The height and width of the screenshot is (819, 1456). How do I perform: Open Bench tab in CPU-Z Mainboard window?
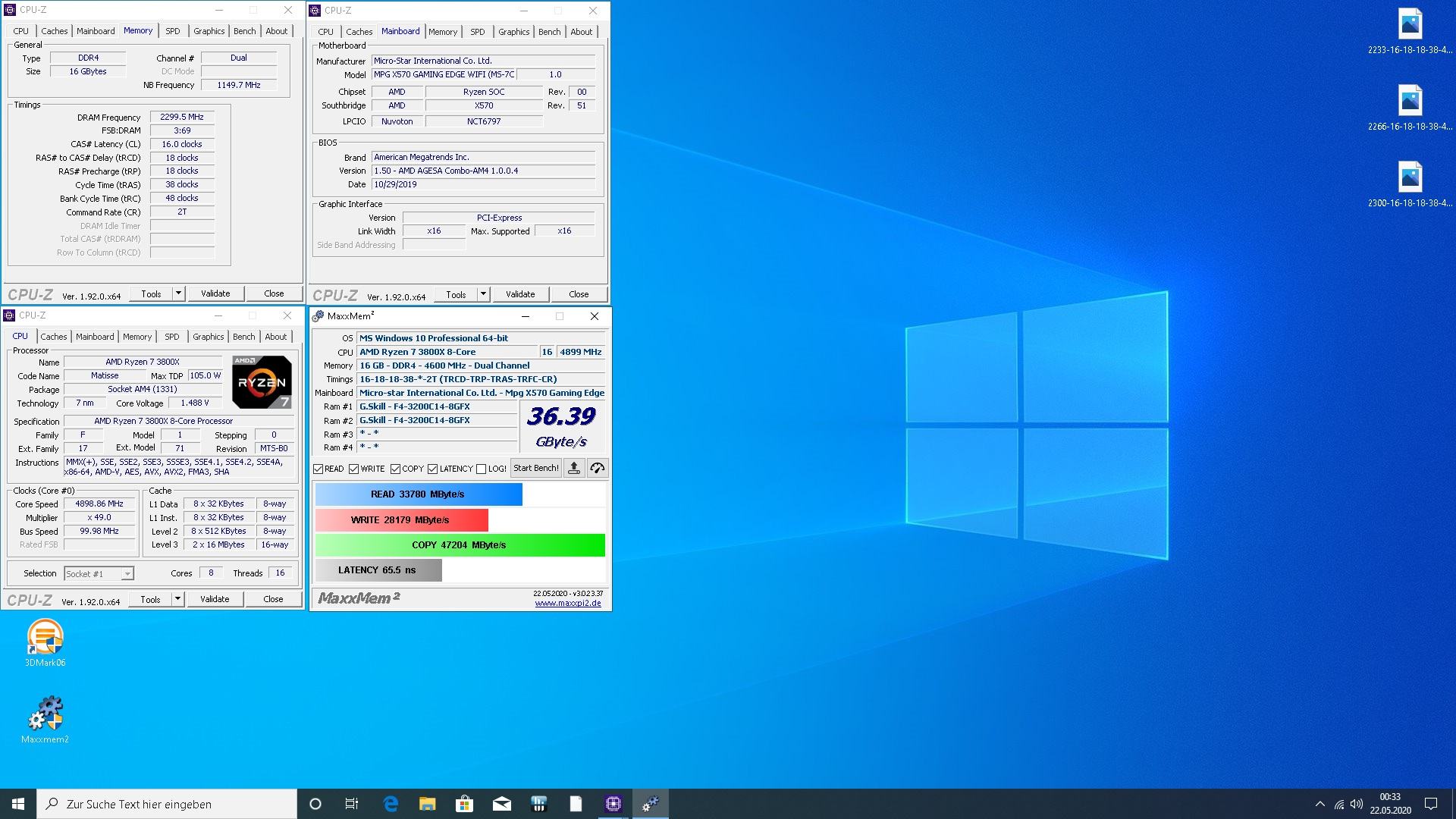(549, 32)
